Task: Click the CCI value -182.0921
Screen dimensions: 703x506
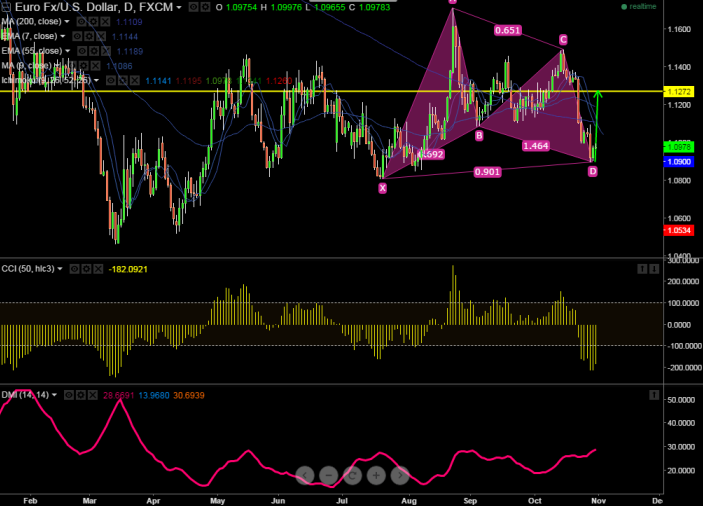Action: [x=128, y=269]
